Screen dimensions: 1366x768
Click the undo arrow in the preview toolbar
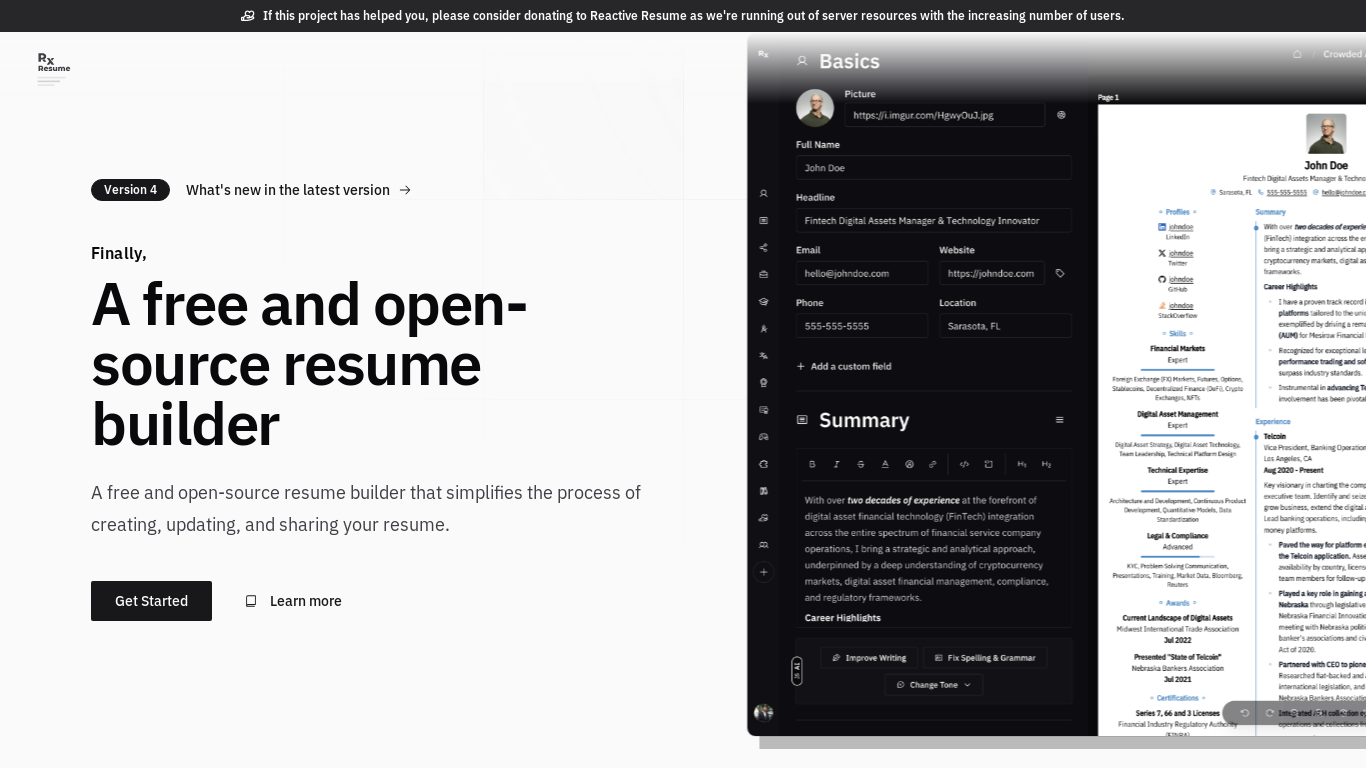click(x=1245, y=713)
